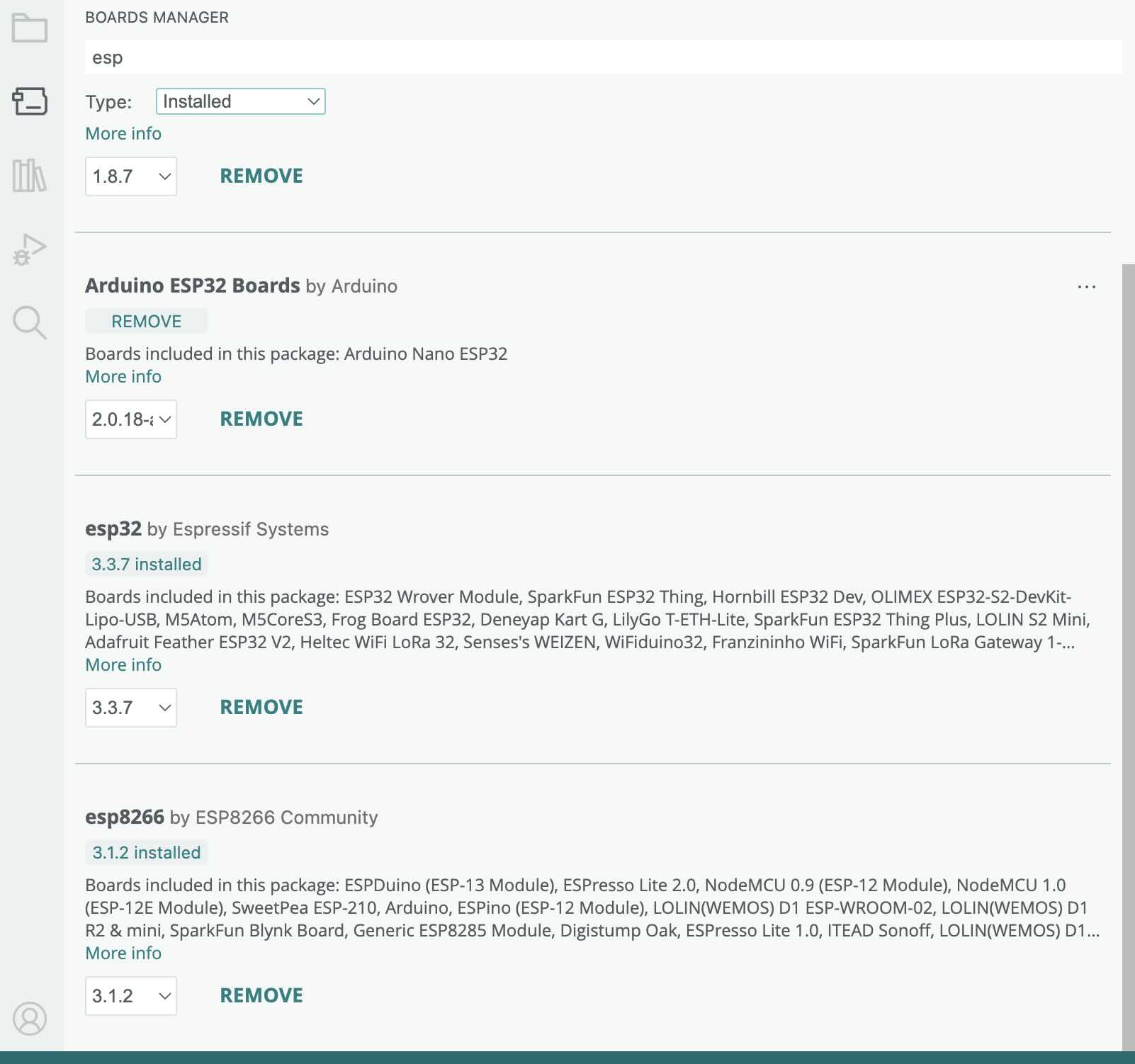Open the esp32 3.3.7 version dropdown
The height and width of the screenshot is (1064, 1135).
pyautogui.click(x=130, y=708)
